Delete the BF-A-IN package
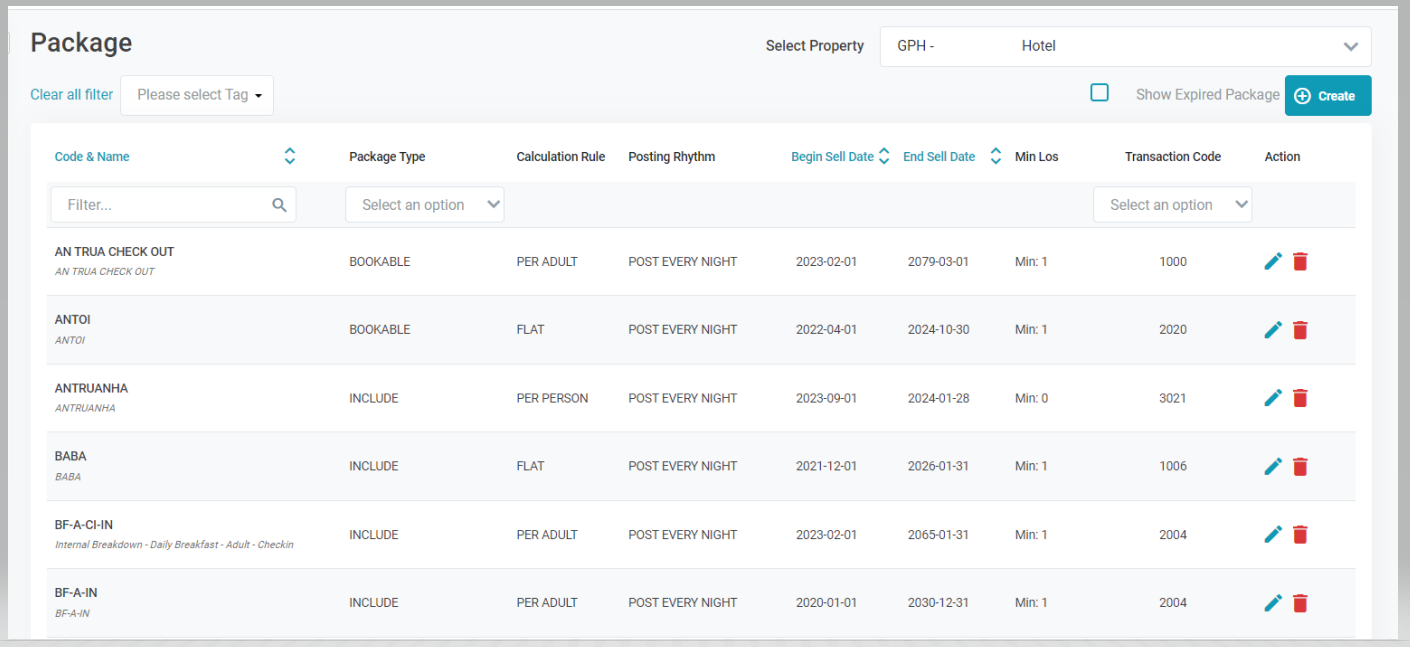This screenshot has width=1410, height=647. click(x=1300, y=603)
